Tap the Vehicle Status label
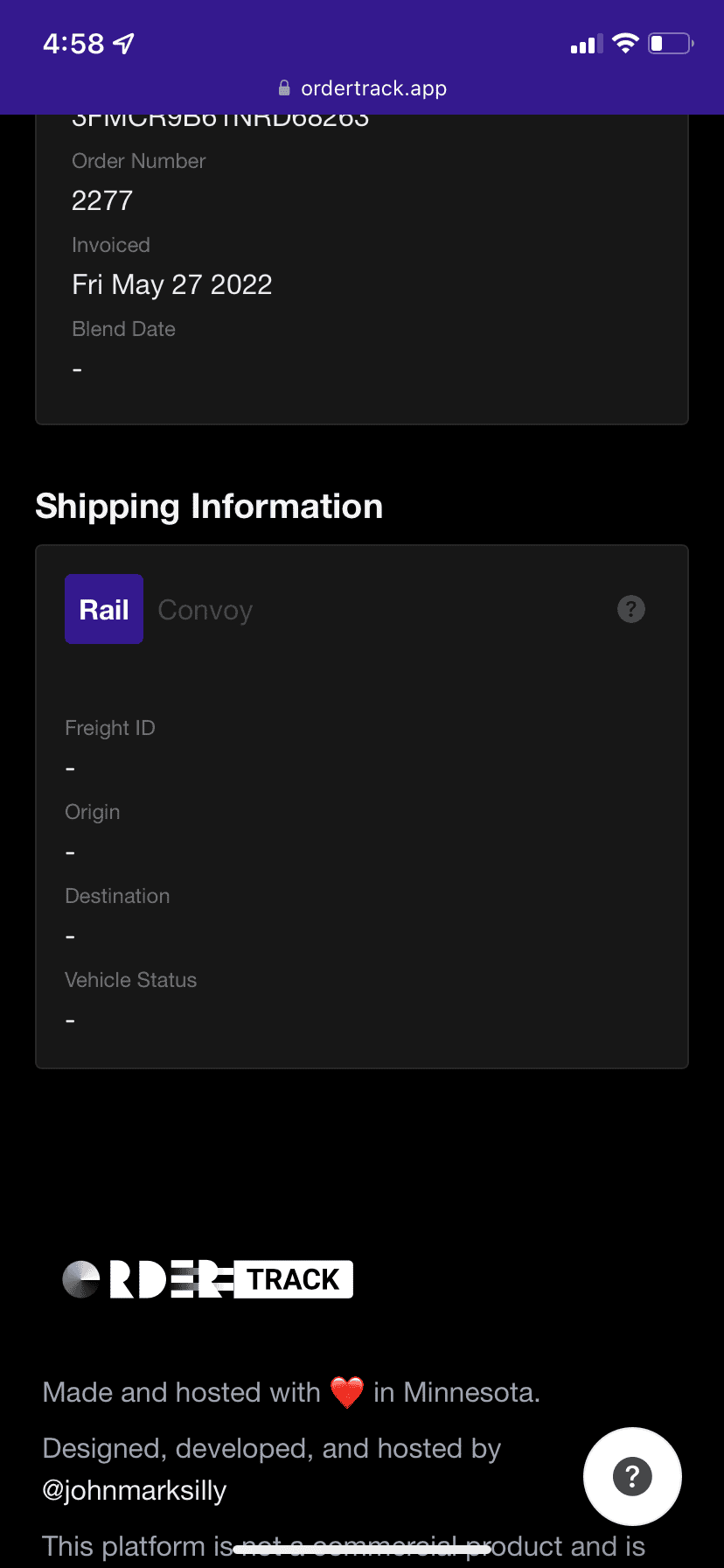Viewport: 724px width, 1568px height. [x=131, y=980]
